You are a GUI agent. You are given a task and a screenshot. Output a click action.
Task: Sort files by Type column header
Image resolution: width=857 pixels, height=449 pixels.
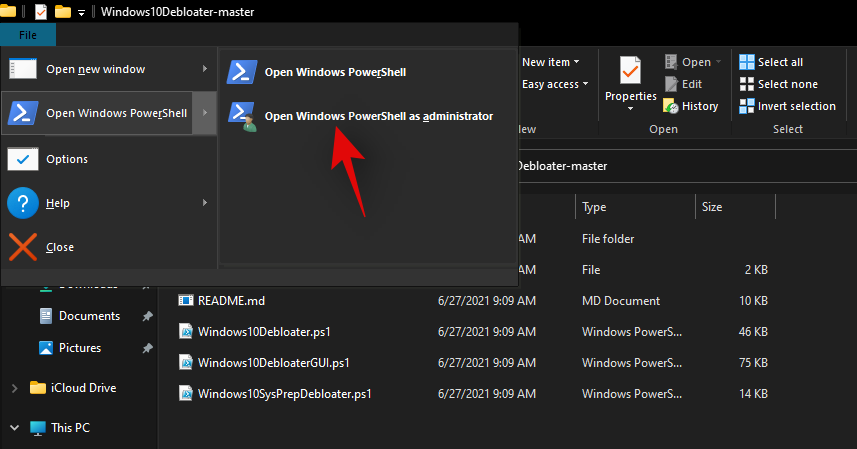pos(595,207)
